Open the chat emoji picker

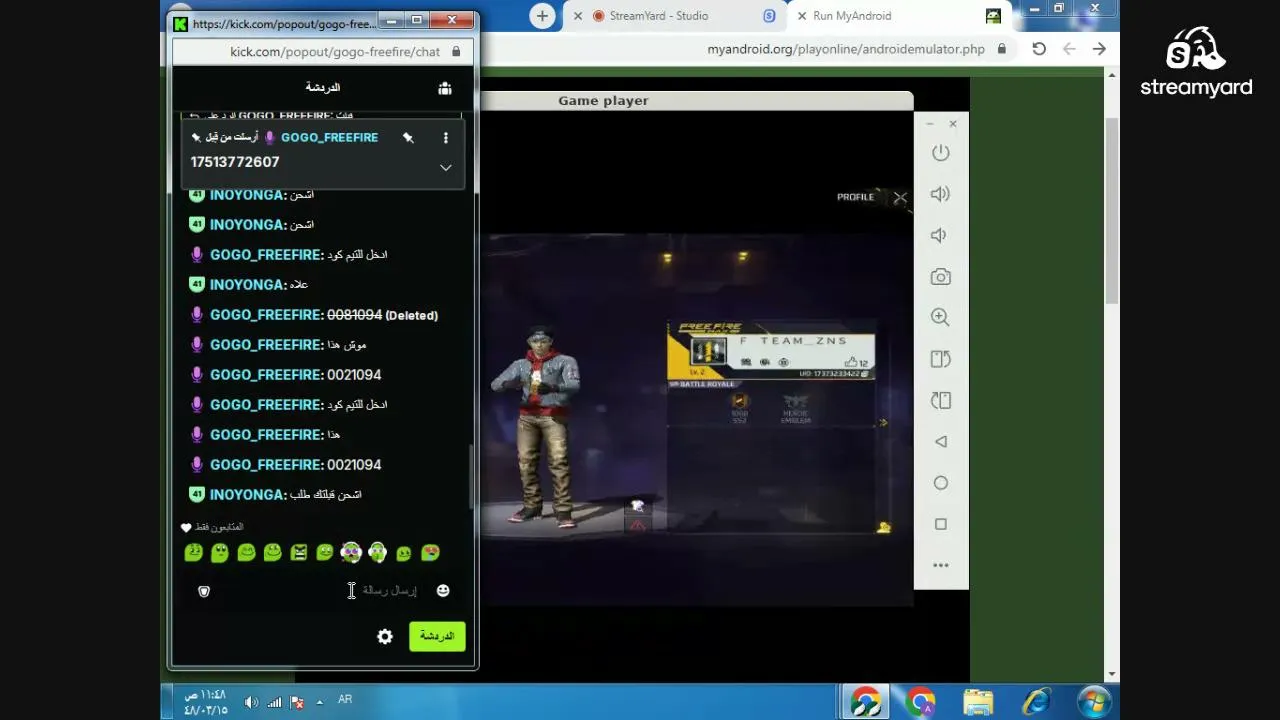click(443, 591)
